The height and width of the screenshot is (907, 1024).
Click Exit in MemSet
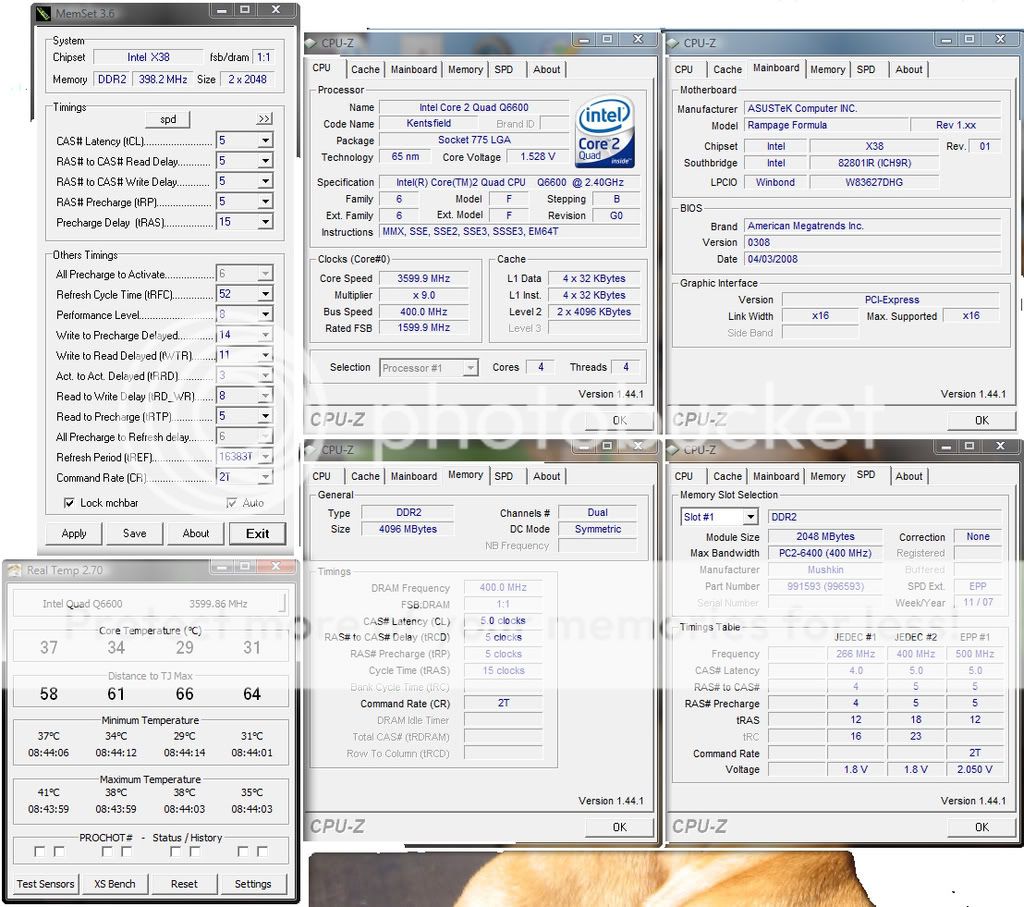point(257,533)
